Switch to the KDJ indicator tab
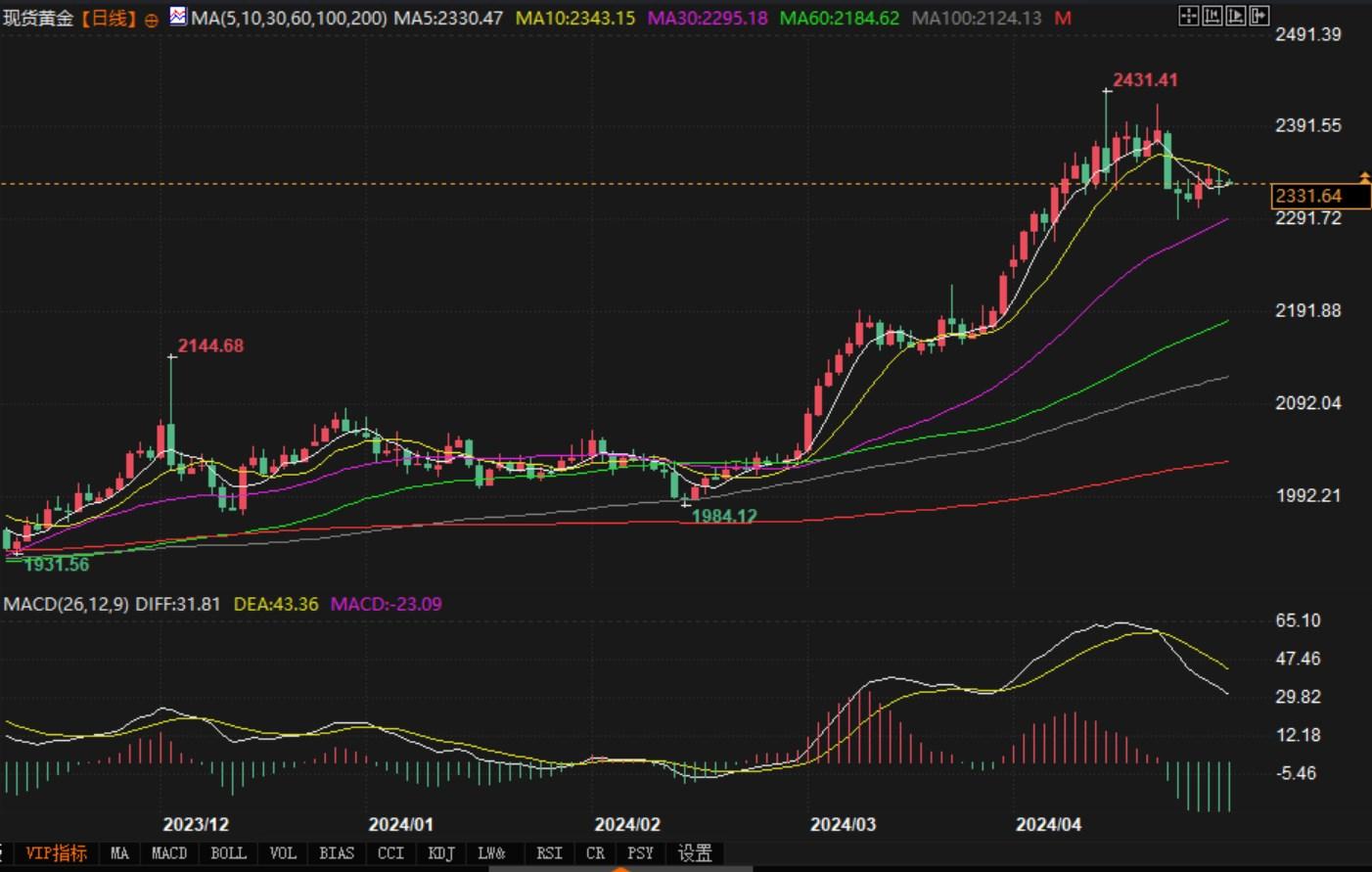This screenshot has height=872, width=1372. [x=441, y=853]
